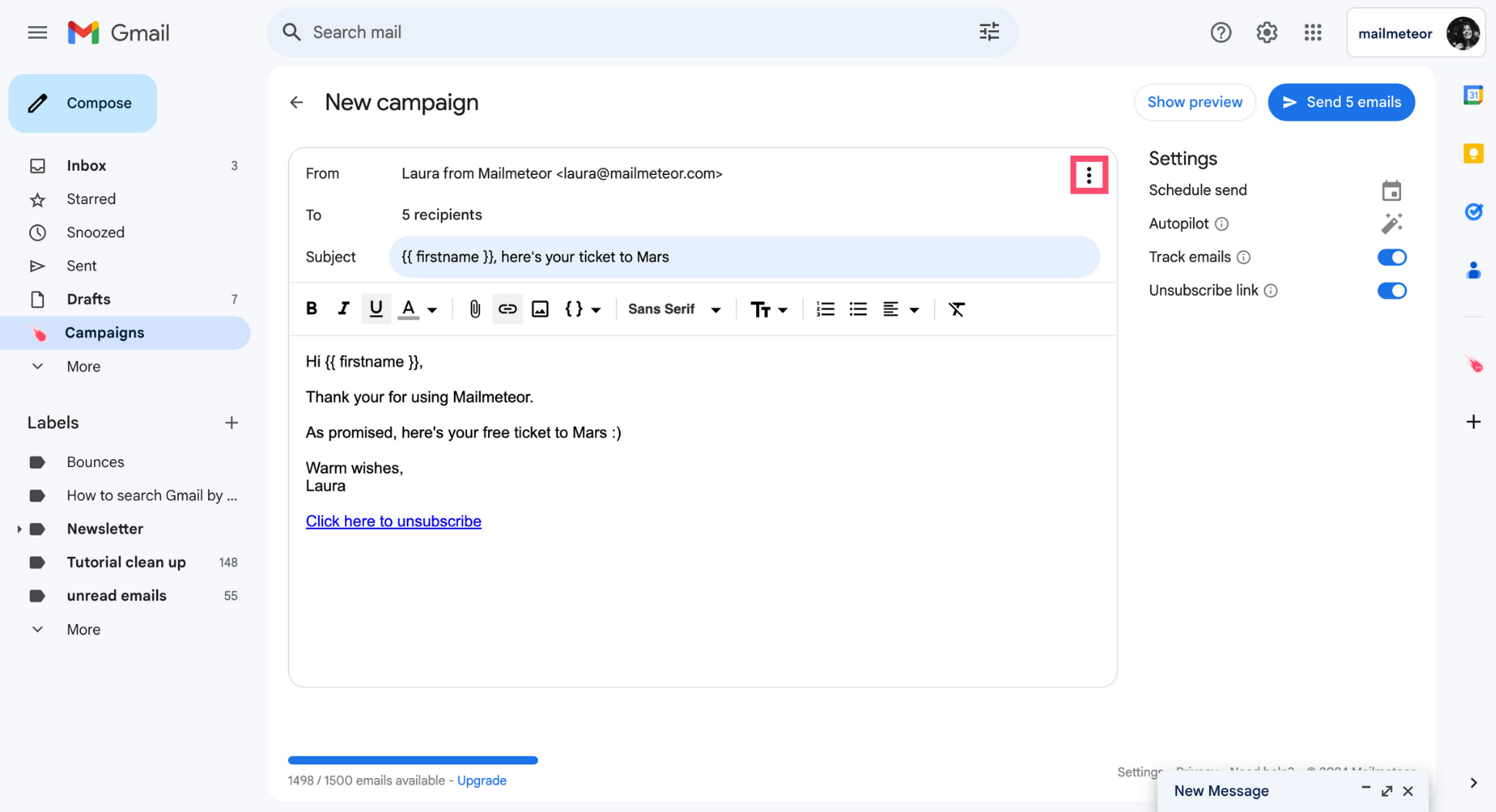Viewport: 1496px width, 812px height.
Task: Get add-ons with the plus icon
Action: coord(1473,421)
